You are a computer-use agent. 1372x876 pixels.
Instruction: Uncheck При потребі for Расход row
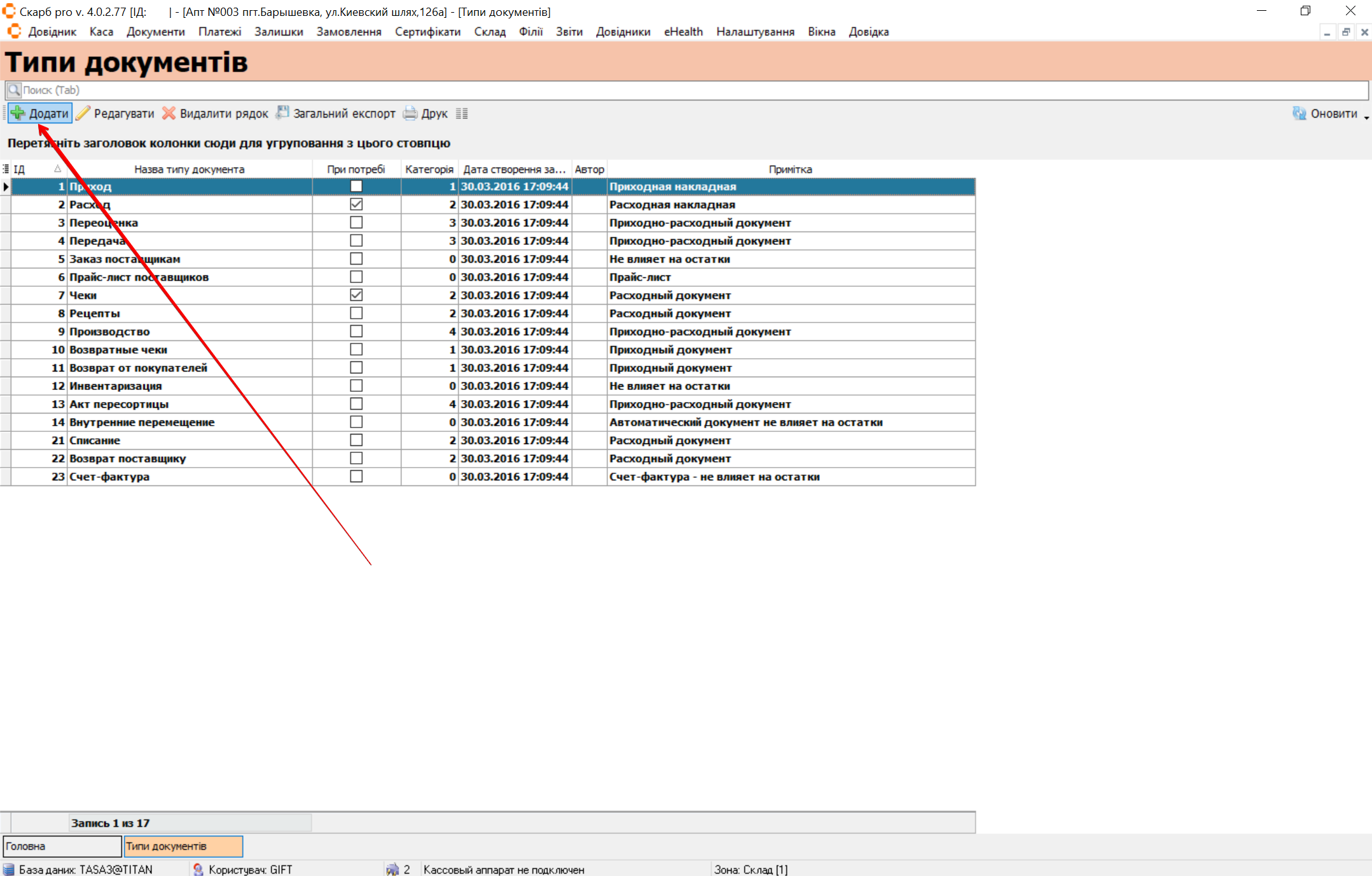click(x=356, y=204)
